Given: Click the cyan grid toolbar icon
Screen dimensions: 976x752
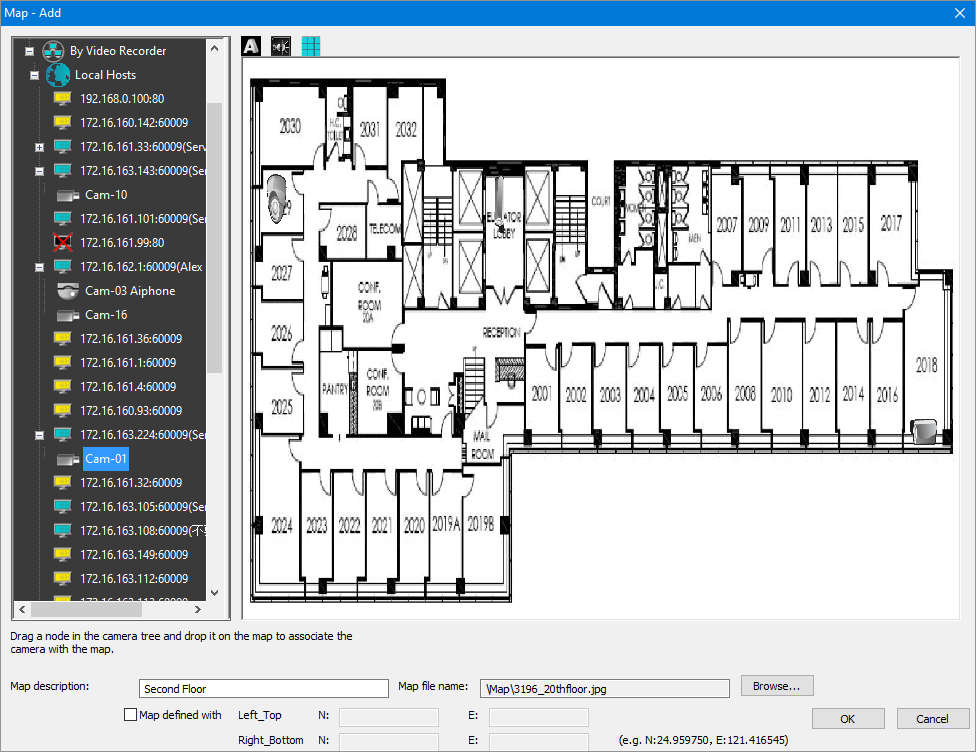Looking at the screenshot, I should [311, 47].
